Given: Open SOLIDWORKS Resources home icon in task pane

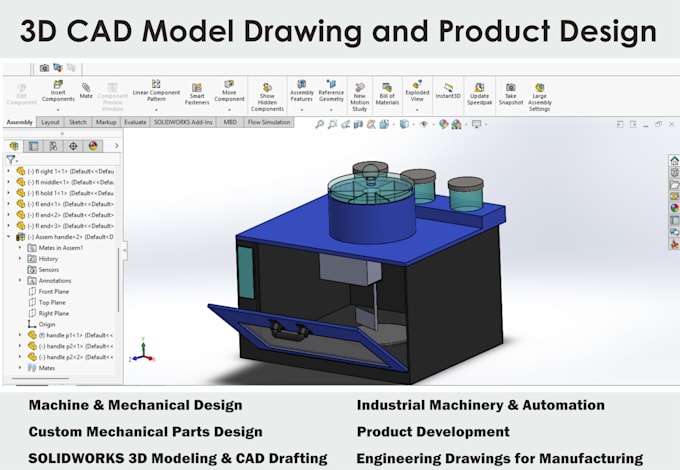Looking at the screenshot, I should click(674, 161).
